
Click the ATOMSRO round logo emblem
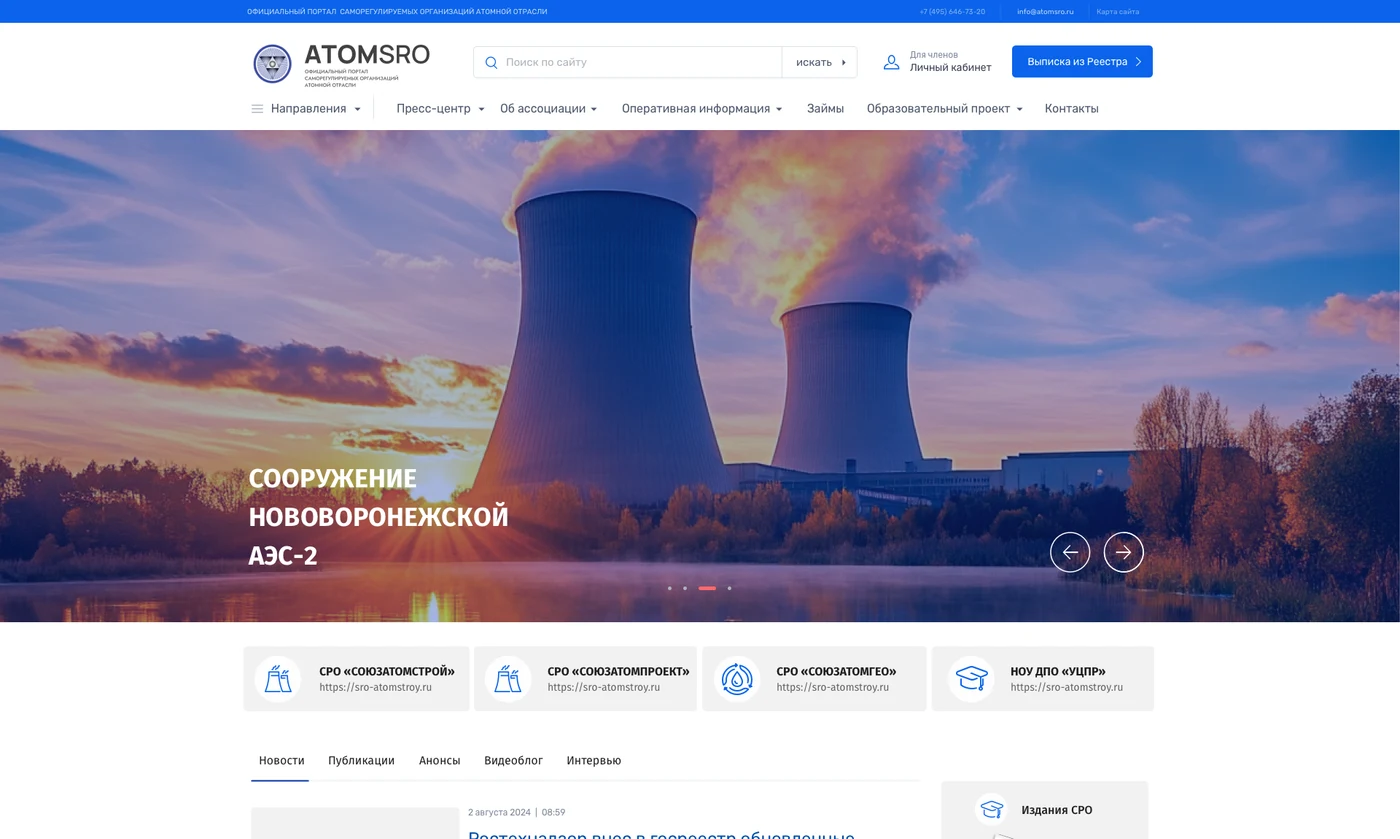tap(272, 64)
